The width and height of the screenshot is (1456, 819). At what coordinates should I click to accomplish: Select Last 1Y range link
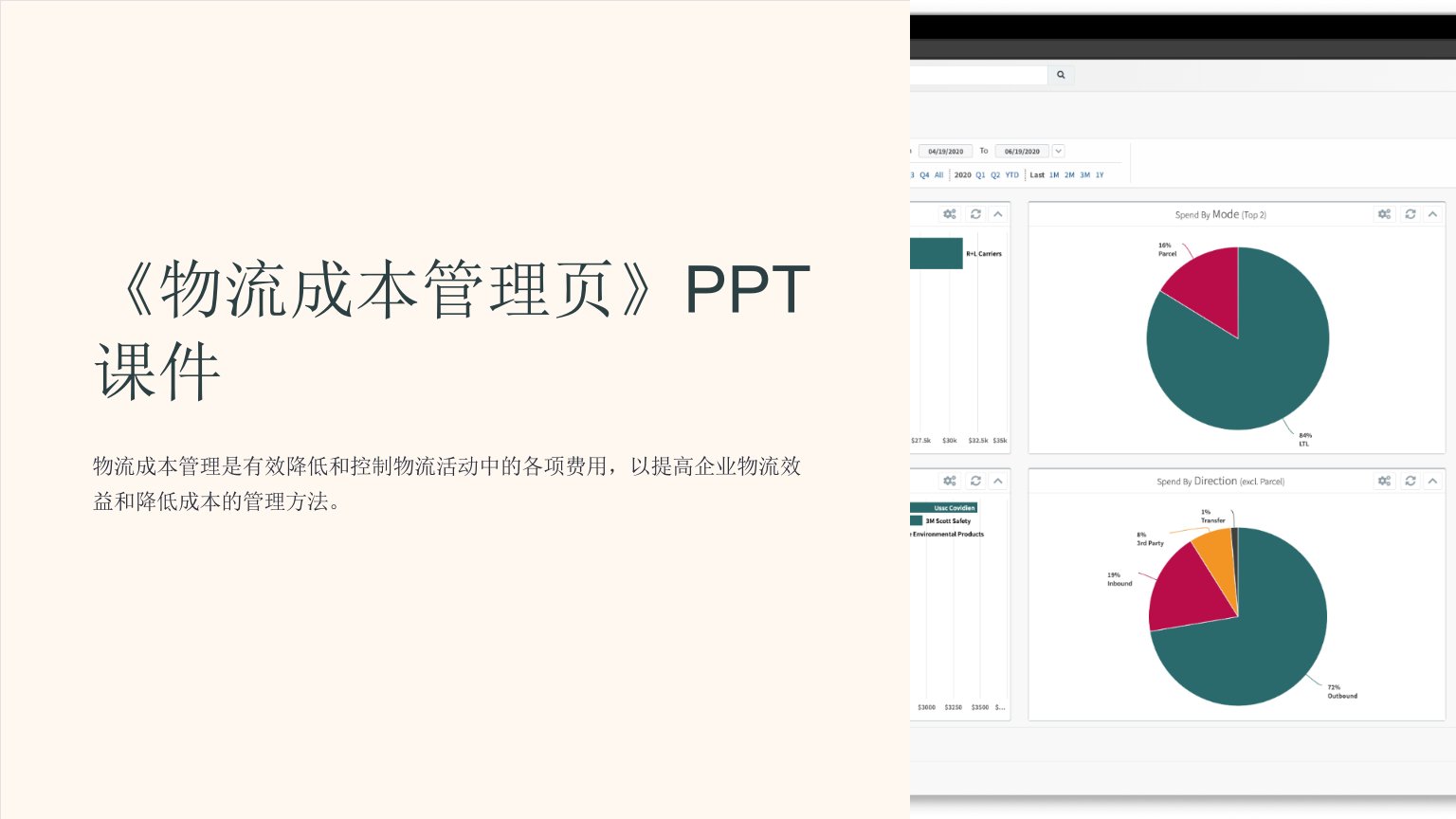coord(1100,175)
